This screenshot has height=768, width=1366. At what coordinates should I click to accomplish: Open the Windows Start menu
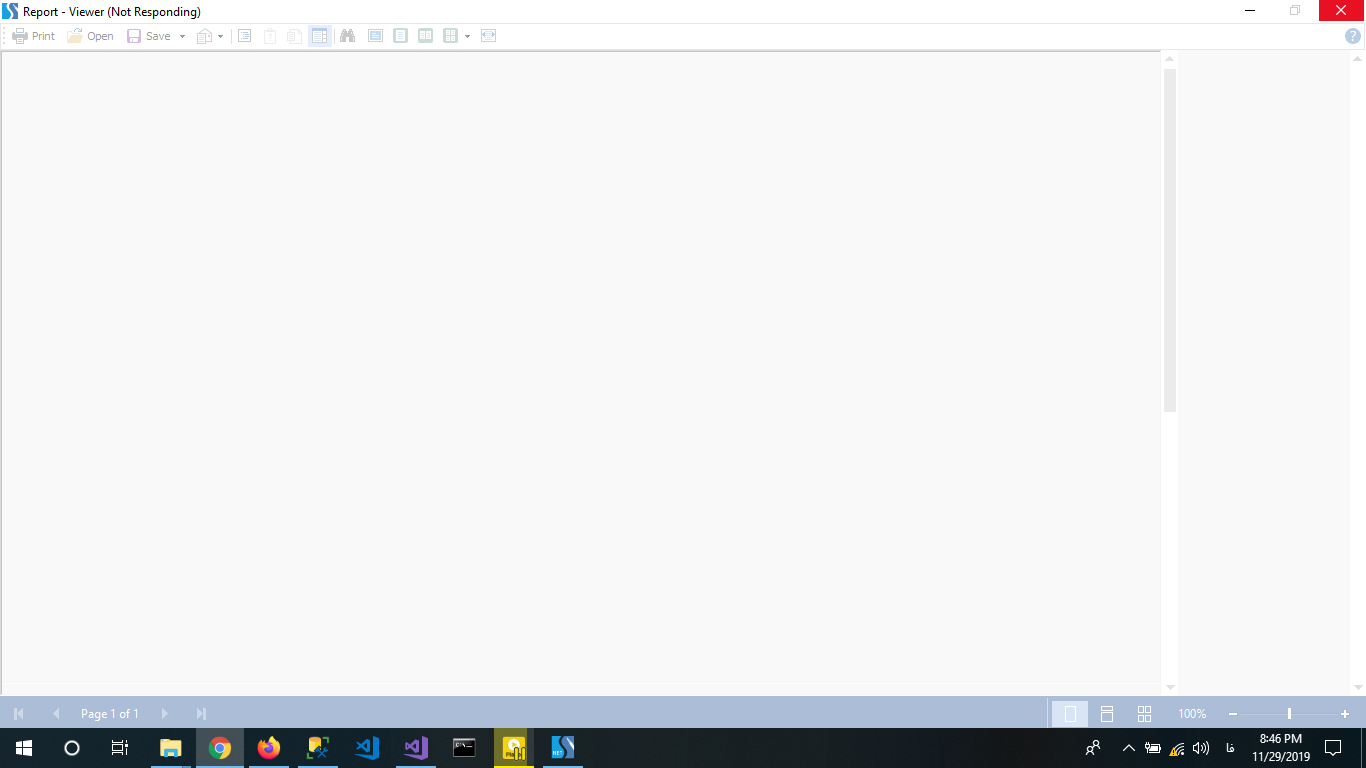(24, 748)
